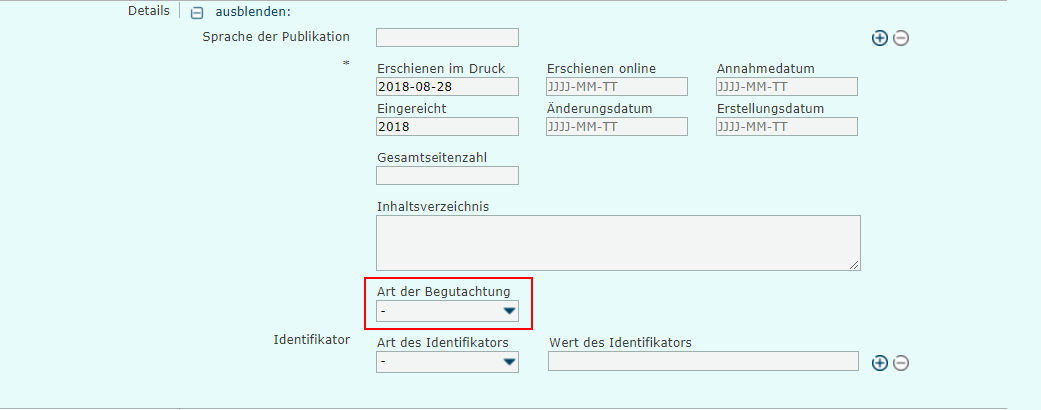Remove publication language with minus icon
Viewport: 1041px width, 410px height.
[901, 38]
